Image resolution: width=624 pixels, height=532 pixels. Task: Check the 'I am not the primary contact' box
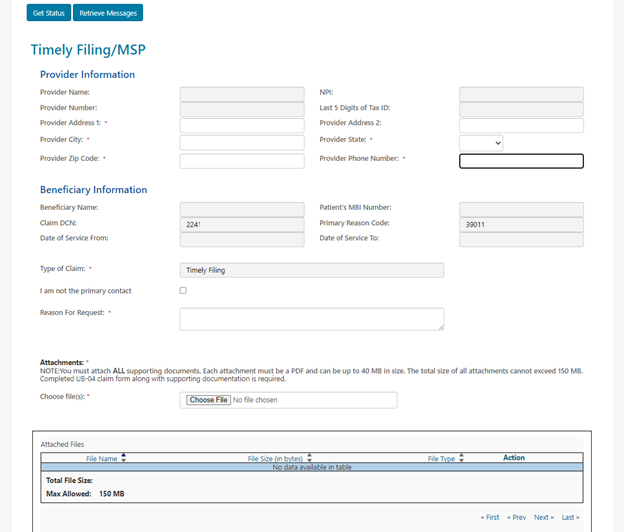click(x=183, y=291)
